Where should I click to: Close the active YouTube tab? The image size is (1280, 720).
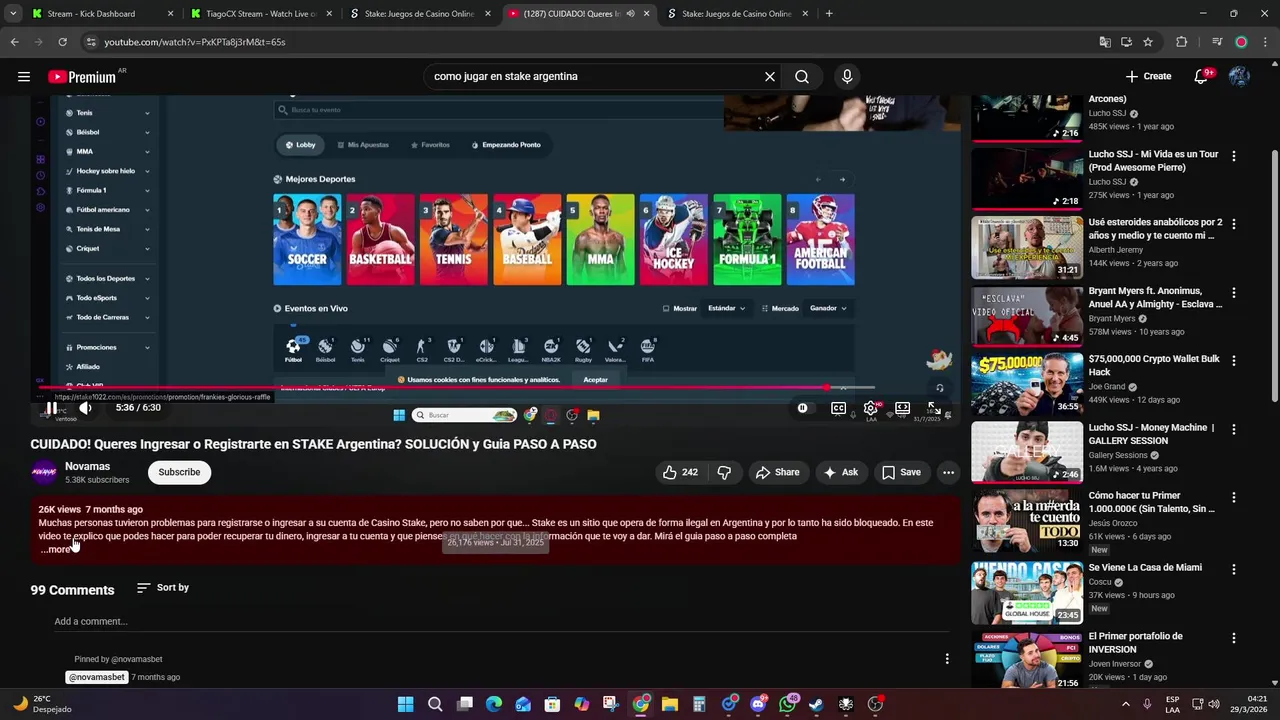(646, 14)
